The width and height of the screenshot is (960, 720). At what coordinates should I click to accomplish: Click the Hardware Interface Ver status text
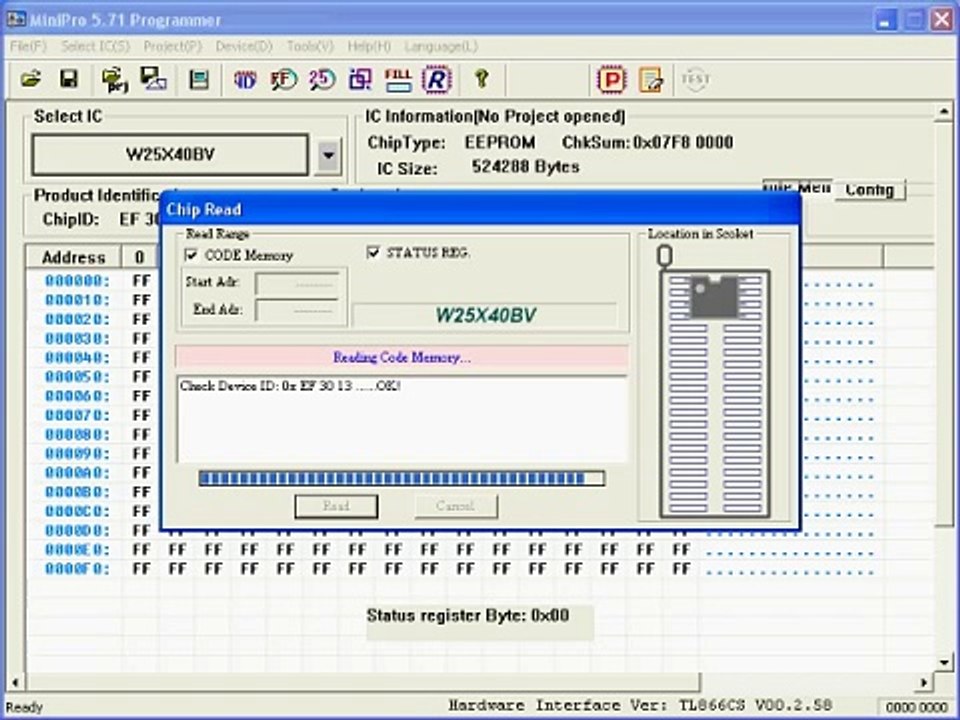tap(640, 705)
